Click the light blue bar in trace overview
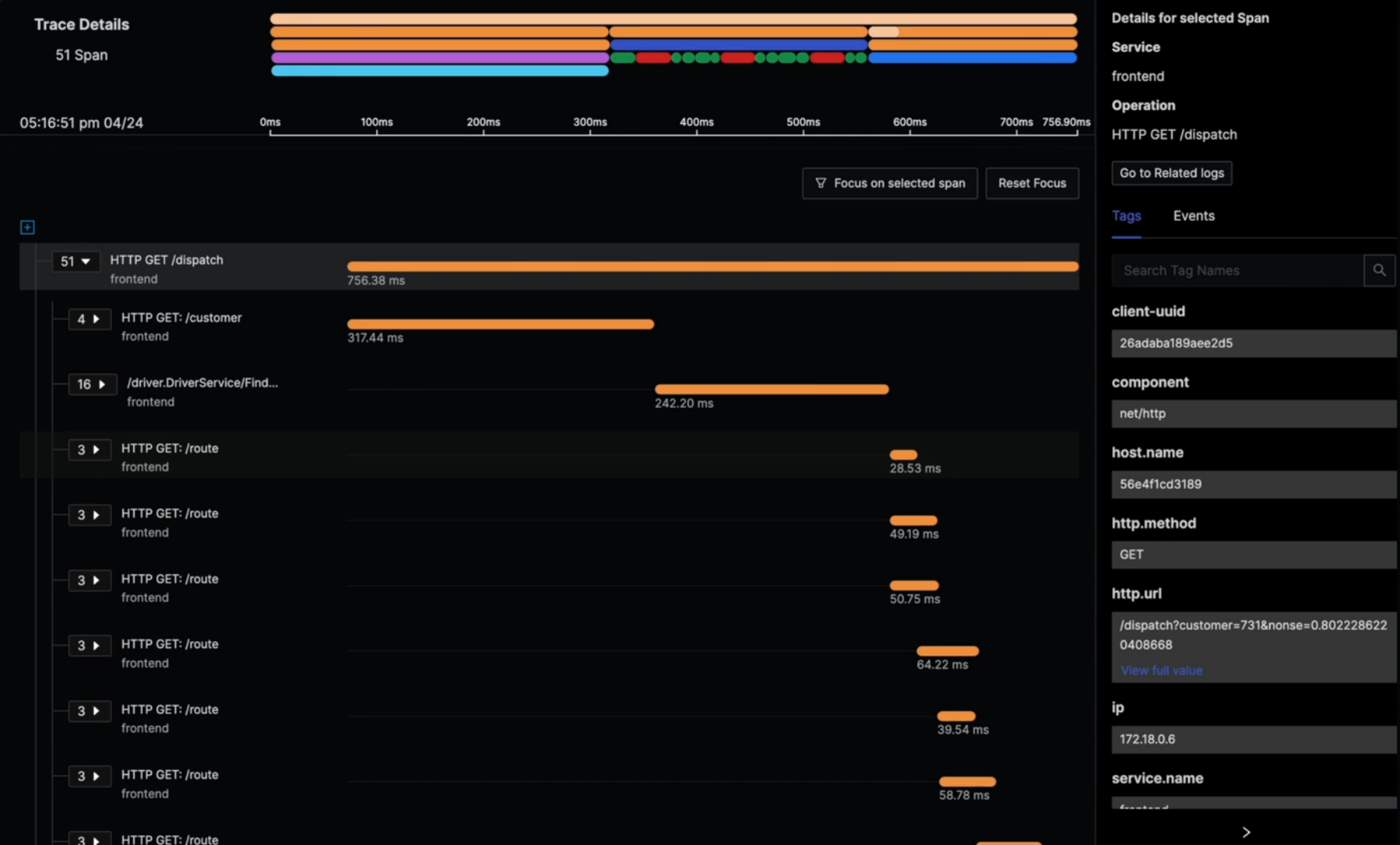This screenshot has height=845, width=1400. (x=439, y=71)
